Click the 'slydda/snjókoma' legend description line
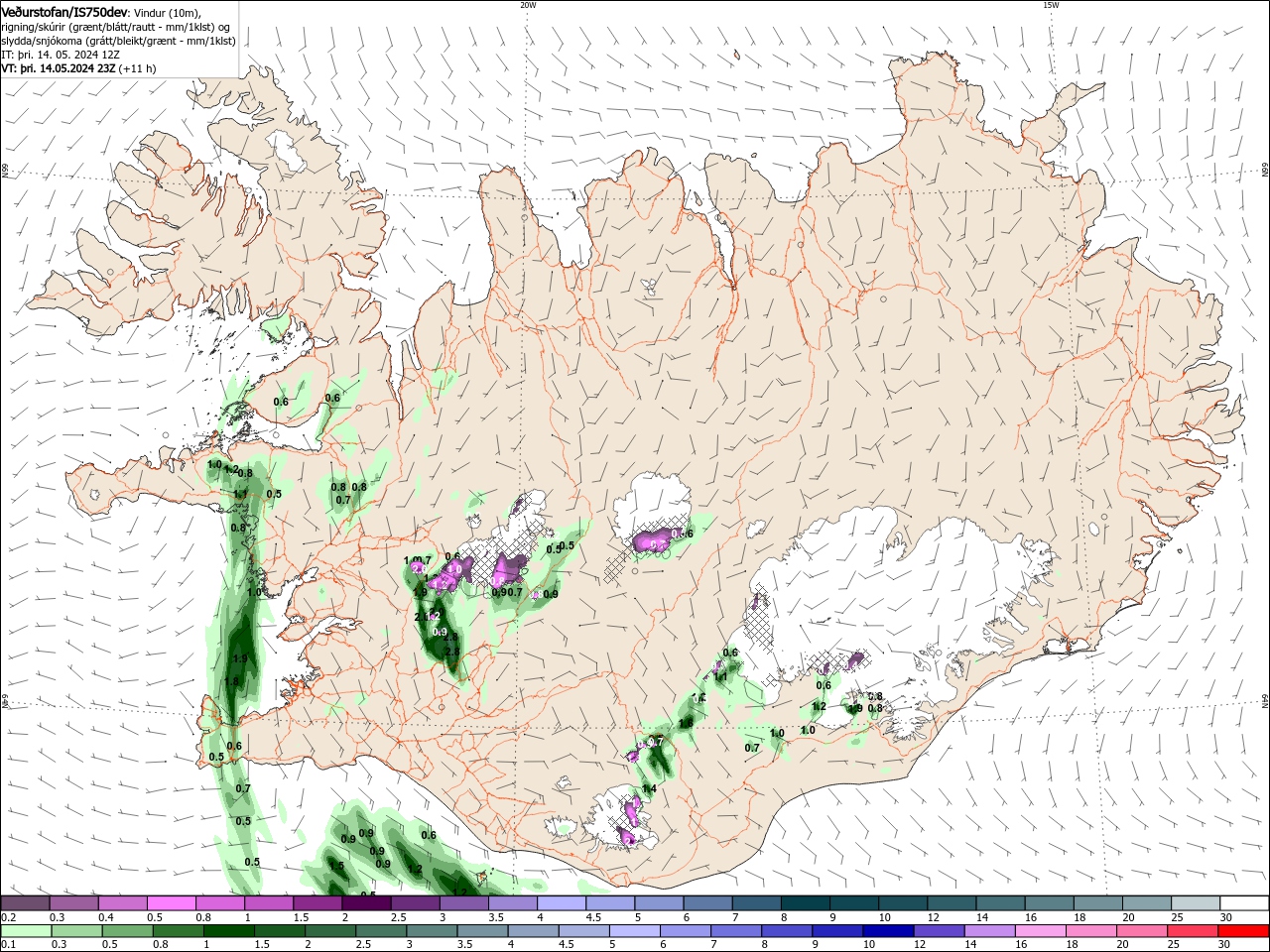This screenshot has width=1270, height=952. [x=118, y=41]
